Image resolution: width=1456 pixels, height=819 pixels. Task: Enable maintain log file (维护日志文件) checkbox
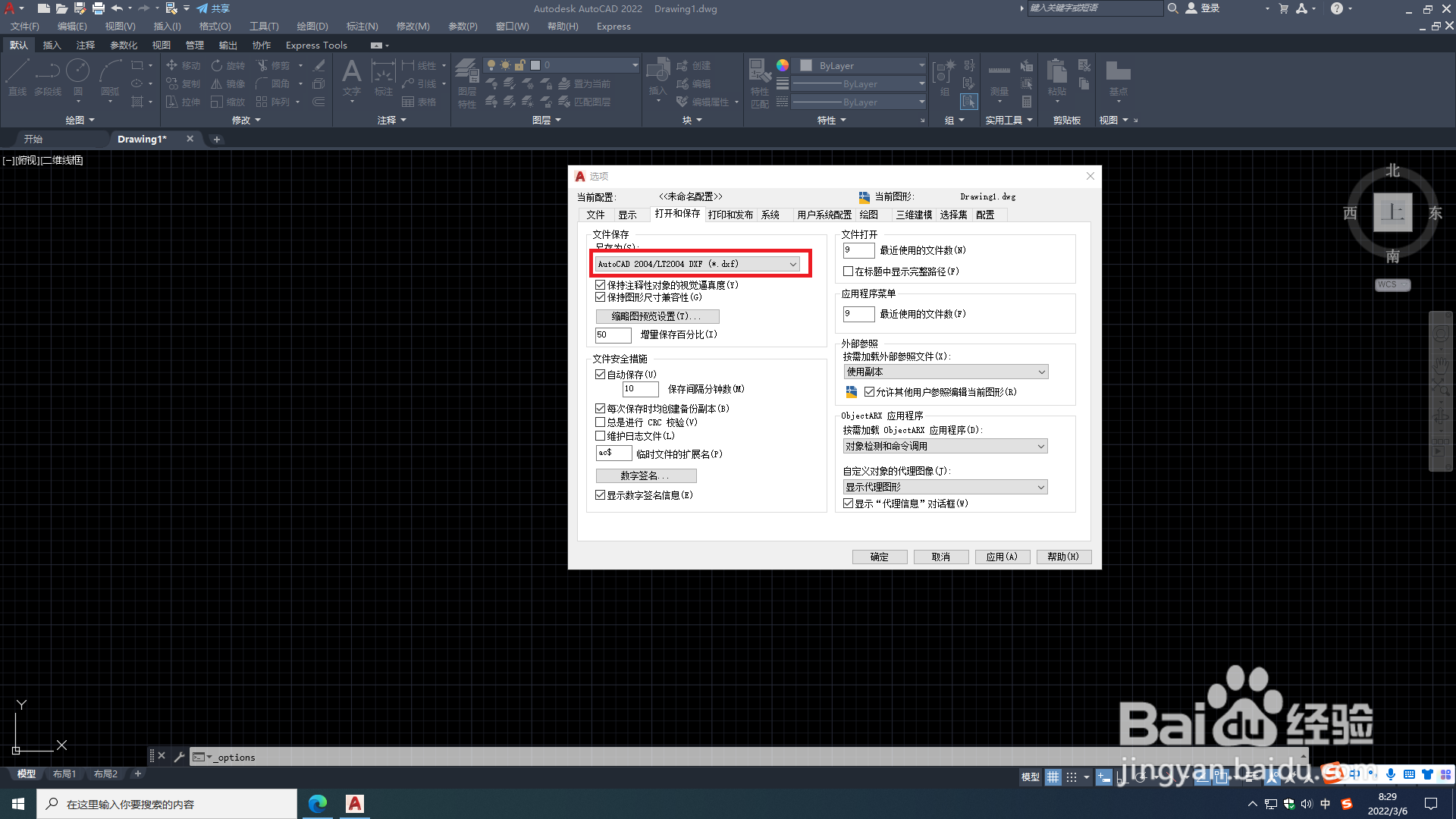pos(600,436)
